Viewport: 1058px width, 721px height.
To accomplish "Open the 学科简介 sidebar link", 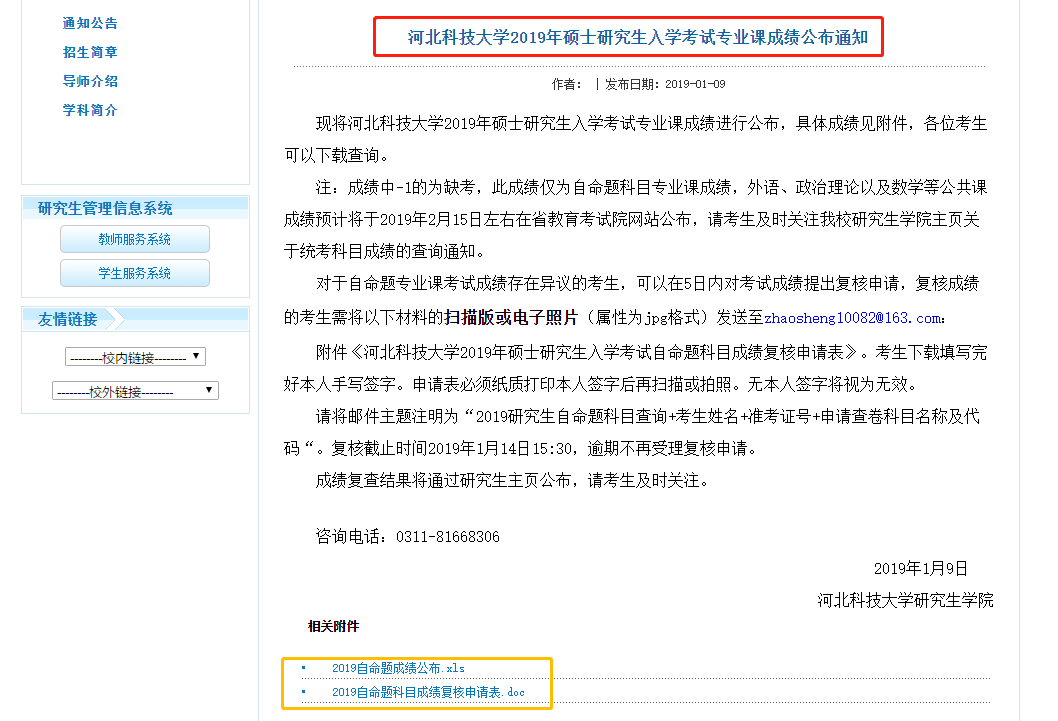I will (x=90, y=110).
